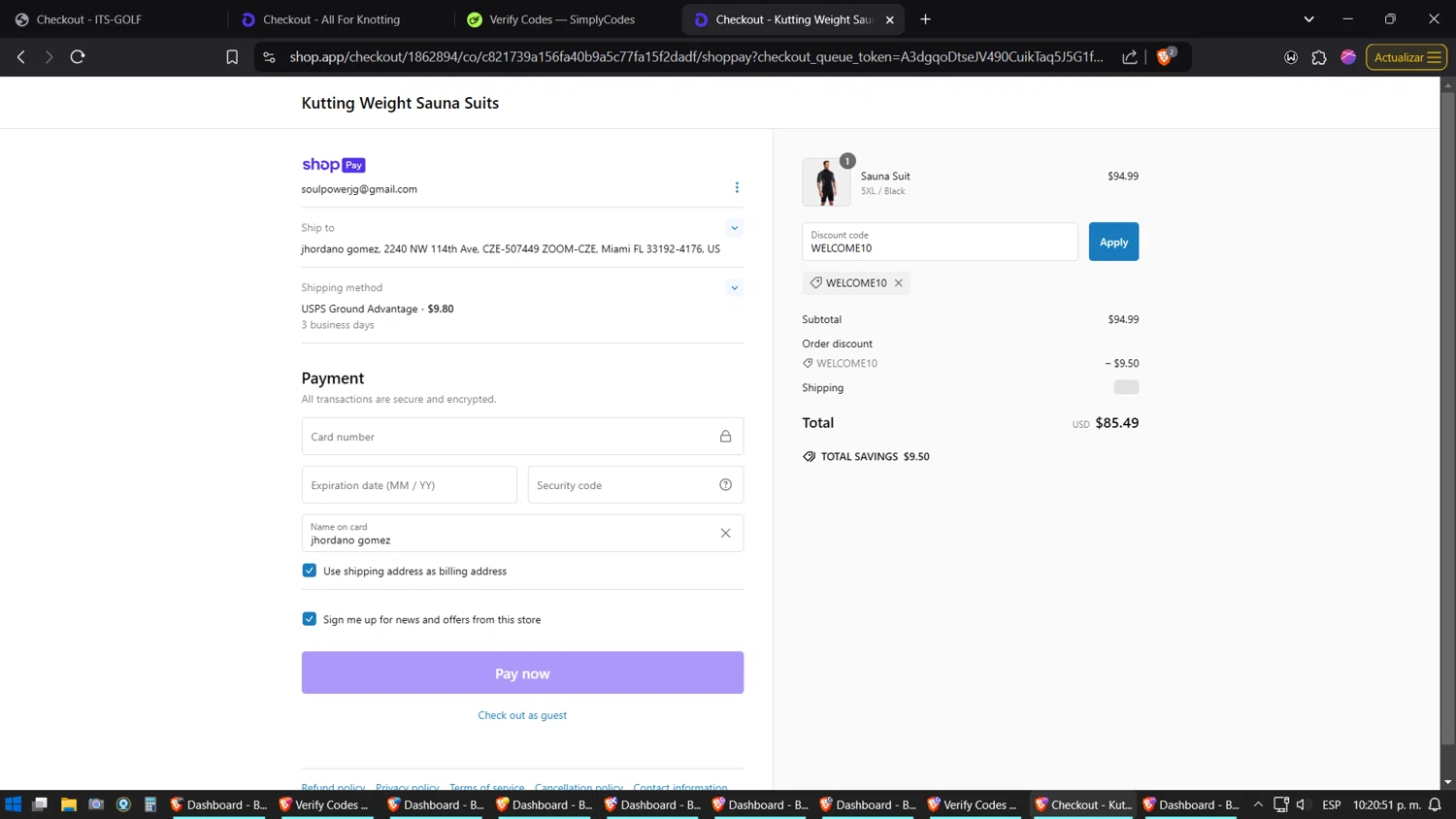
Task: Click the Actualizar menu button
Action: [1406, 57]
